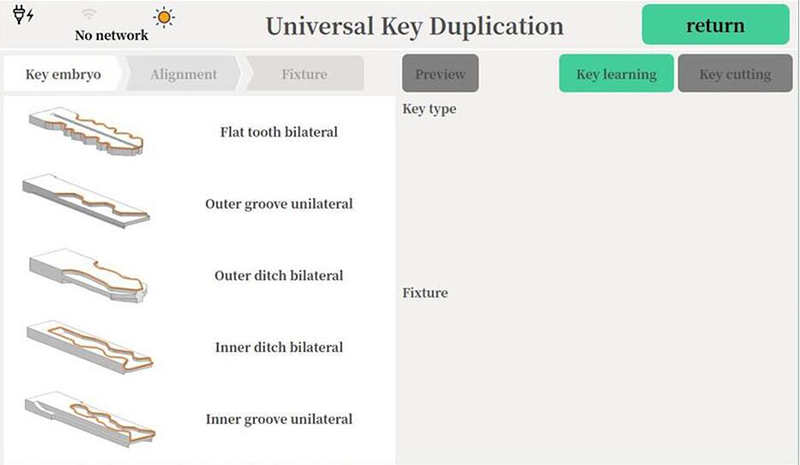Viewport: 800px width, 465px height.
Task: Select the Flat tooth bilateral text label
Action: tap(279, 132)
